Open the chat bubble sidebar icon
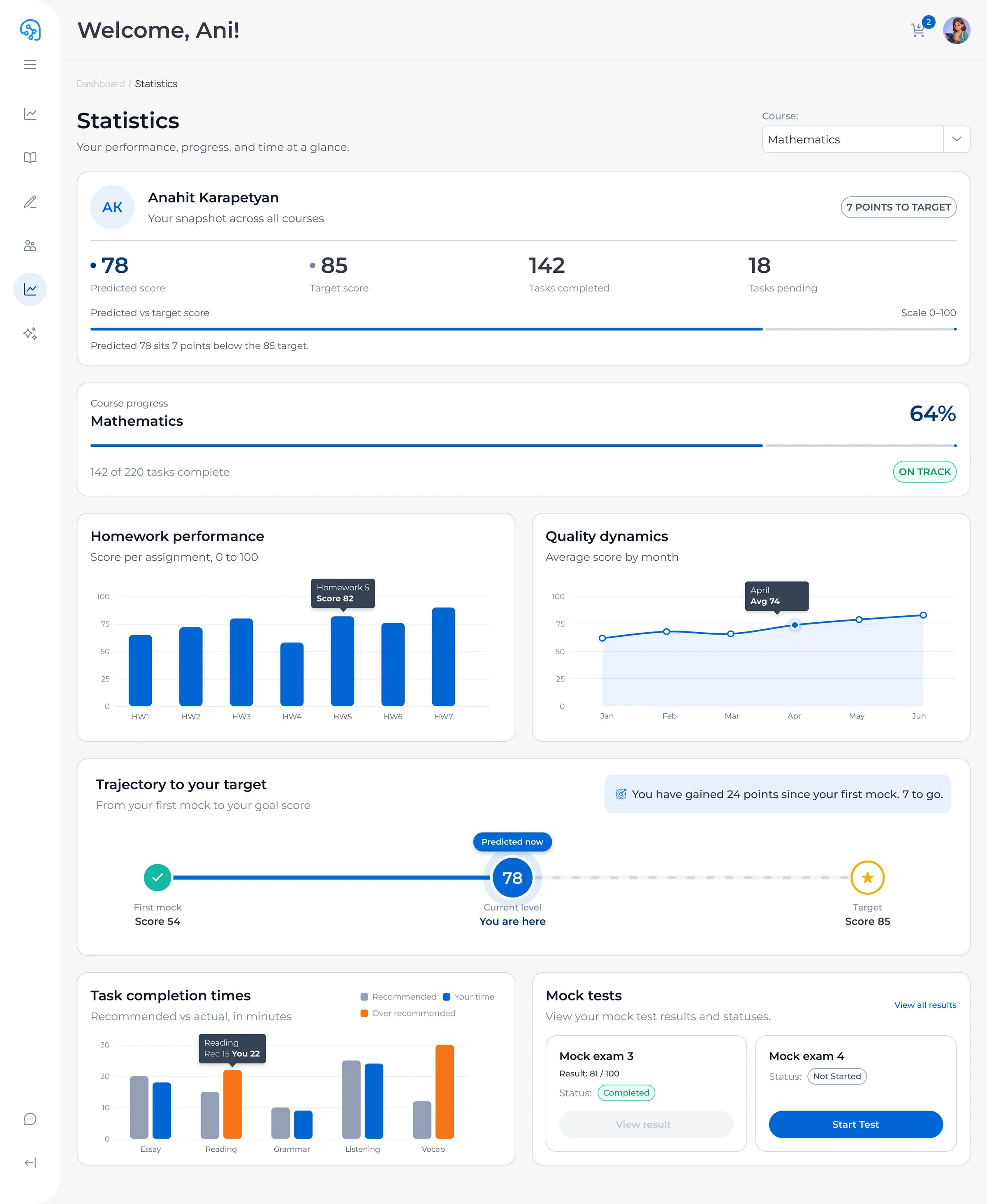This screenshot has width=987, height=1204. point(30,1119)
